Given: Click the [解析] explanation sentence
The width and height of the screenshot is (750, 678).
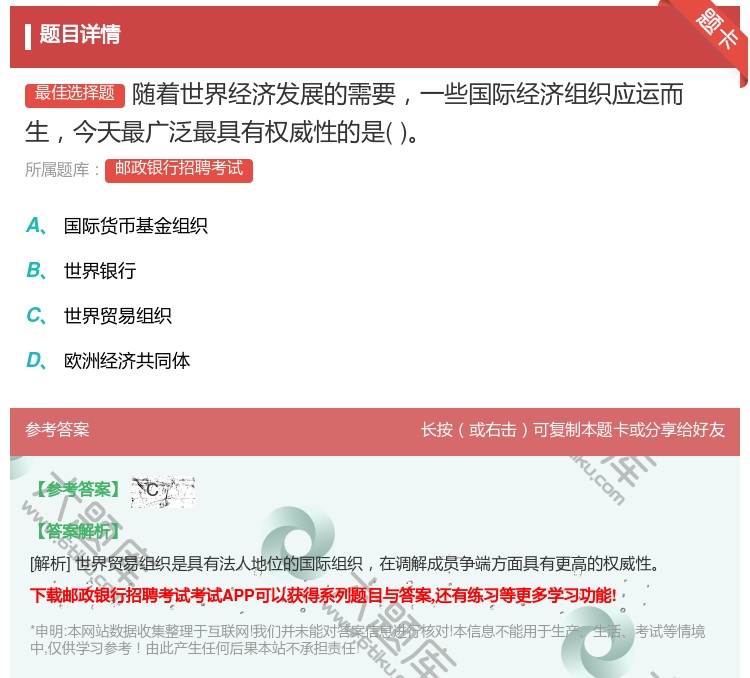Looking at the screenshot, I should click(345, 564).
